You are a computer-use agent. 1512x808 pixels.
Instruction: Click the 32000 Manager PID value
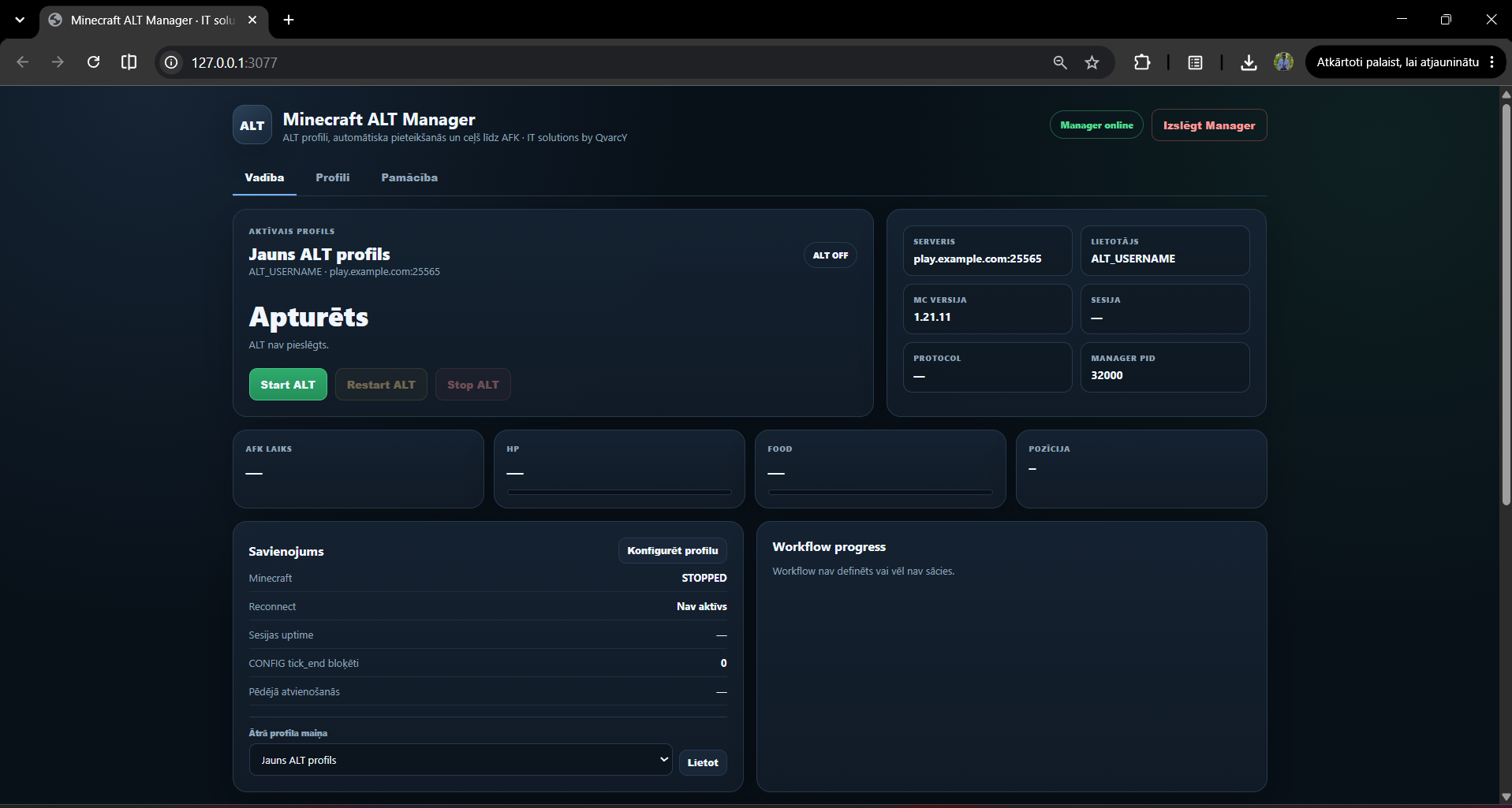[x=1107, y=375]
